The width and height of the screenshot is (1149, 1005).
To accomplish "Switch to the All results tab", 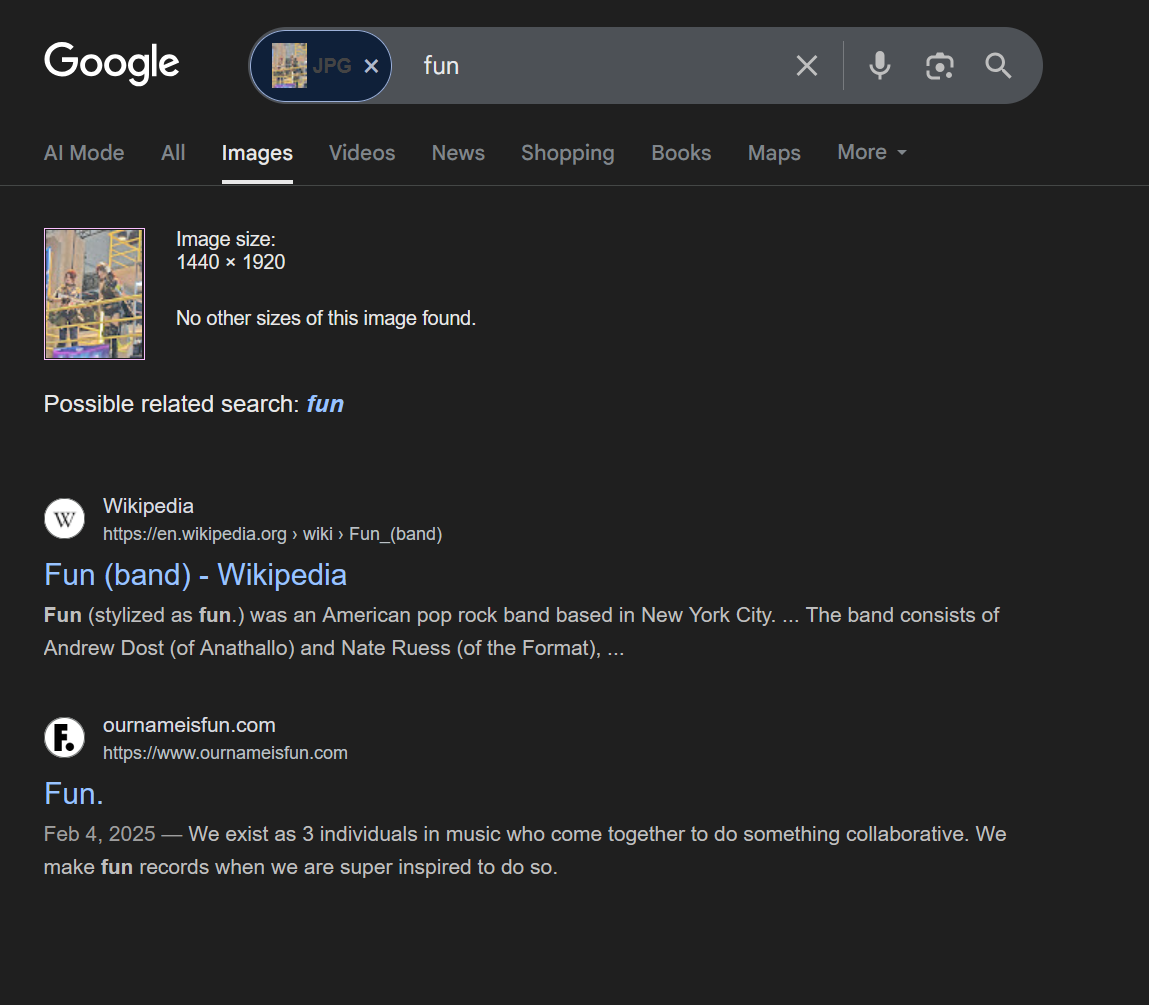I will click(173, 152).
